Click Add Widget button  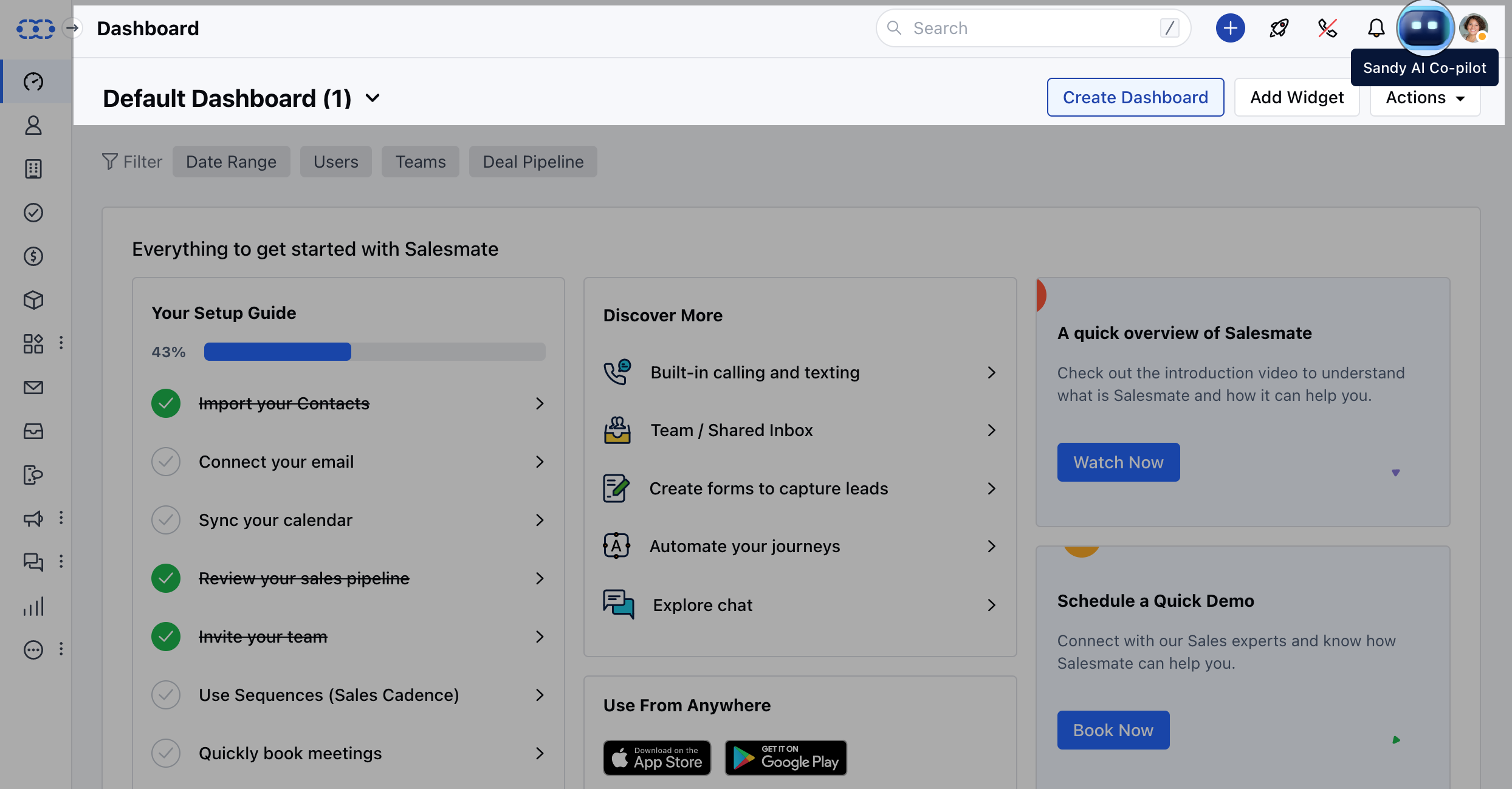(x=1297, y=97)
